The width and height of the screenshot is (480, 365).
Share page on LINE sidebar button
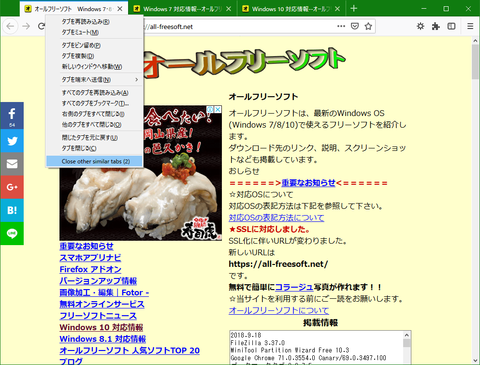12,233
